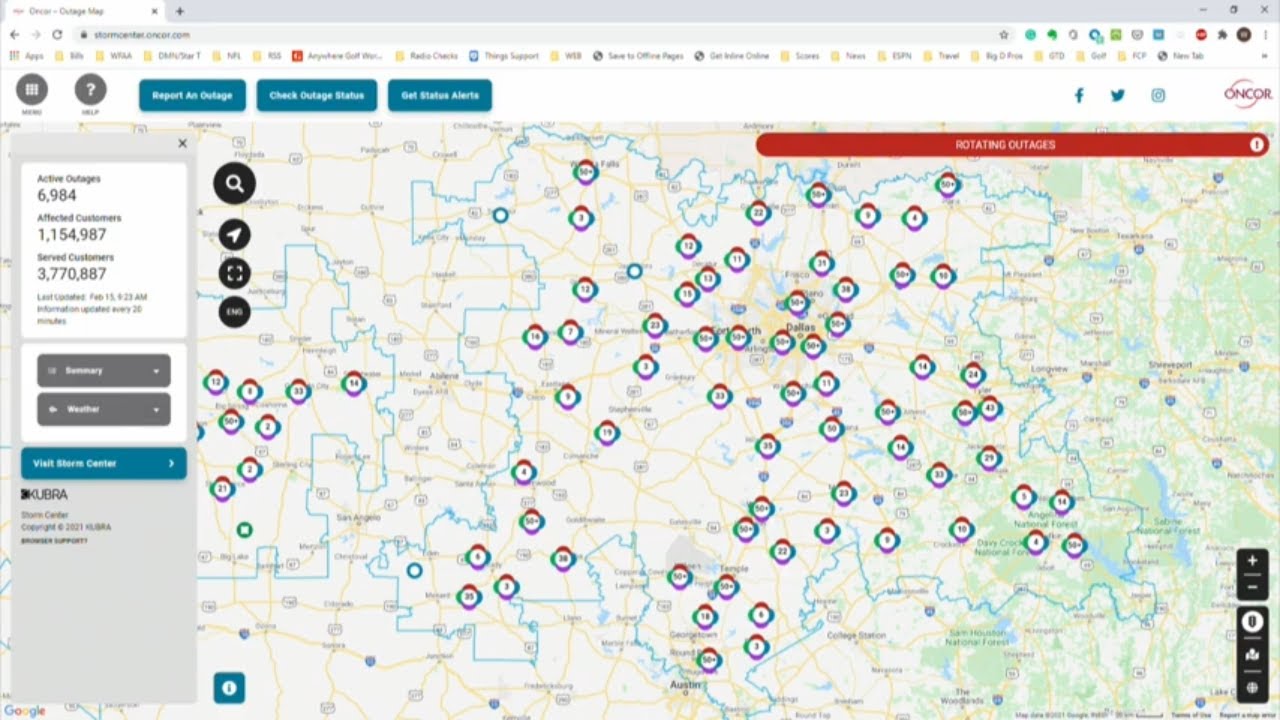
Task: Open the Things Support bookmark
Action: coord(504,56)
